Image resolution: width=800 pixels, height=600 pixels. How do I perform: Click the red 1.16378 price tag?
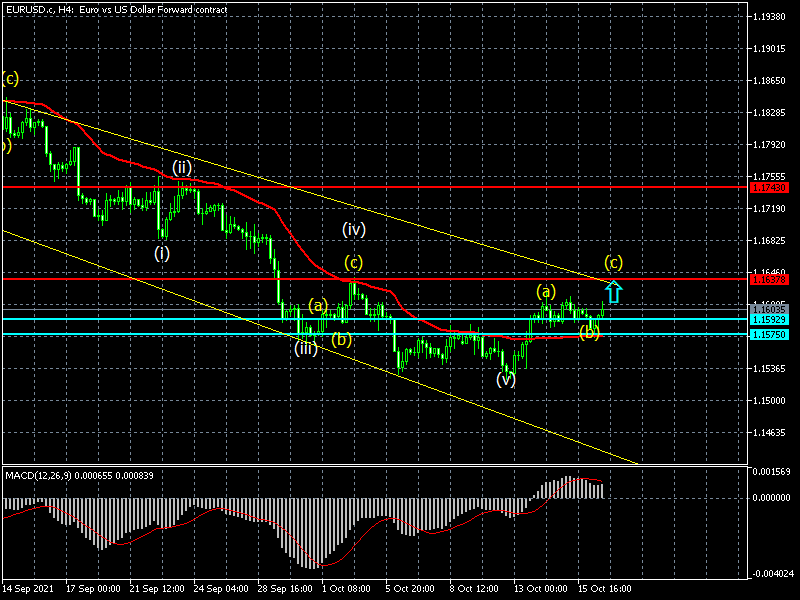click(x=772, y=279)
